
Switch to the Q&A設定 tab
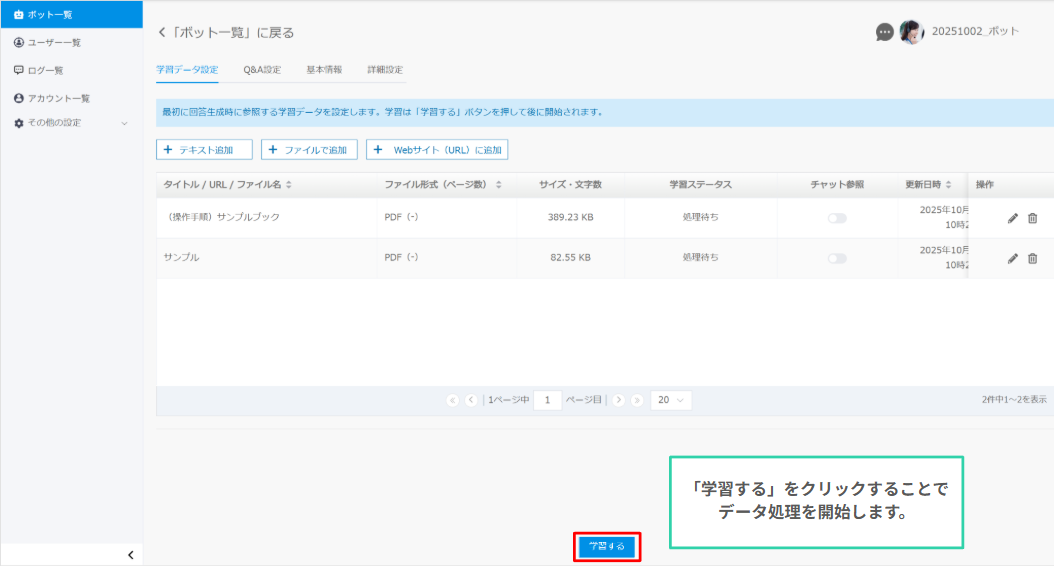coord(262,70)
